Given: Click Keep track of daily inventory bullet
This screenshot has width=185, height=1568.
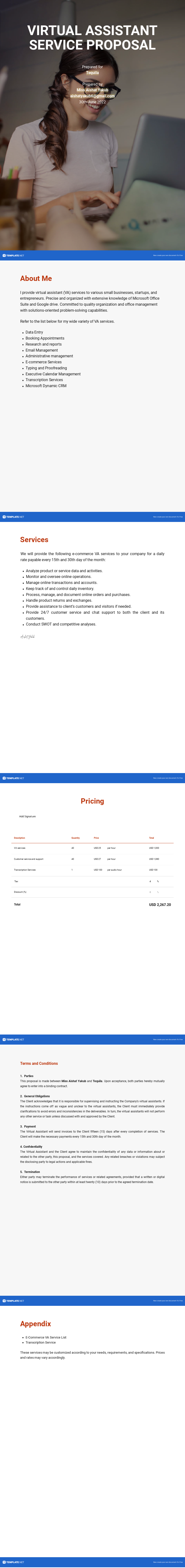Looking at the screenshot, I should pos(60,589).
